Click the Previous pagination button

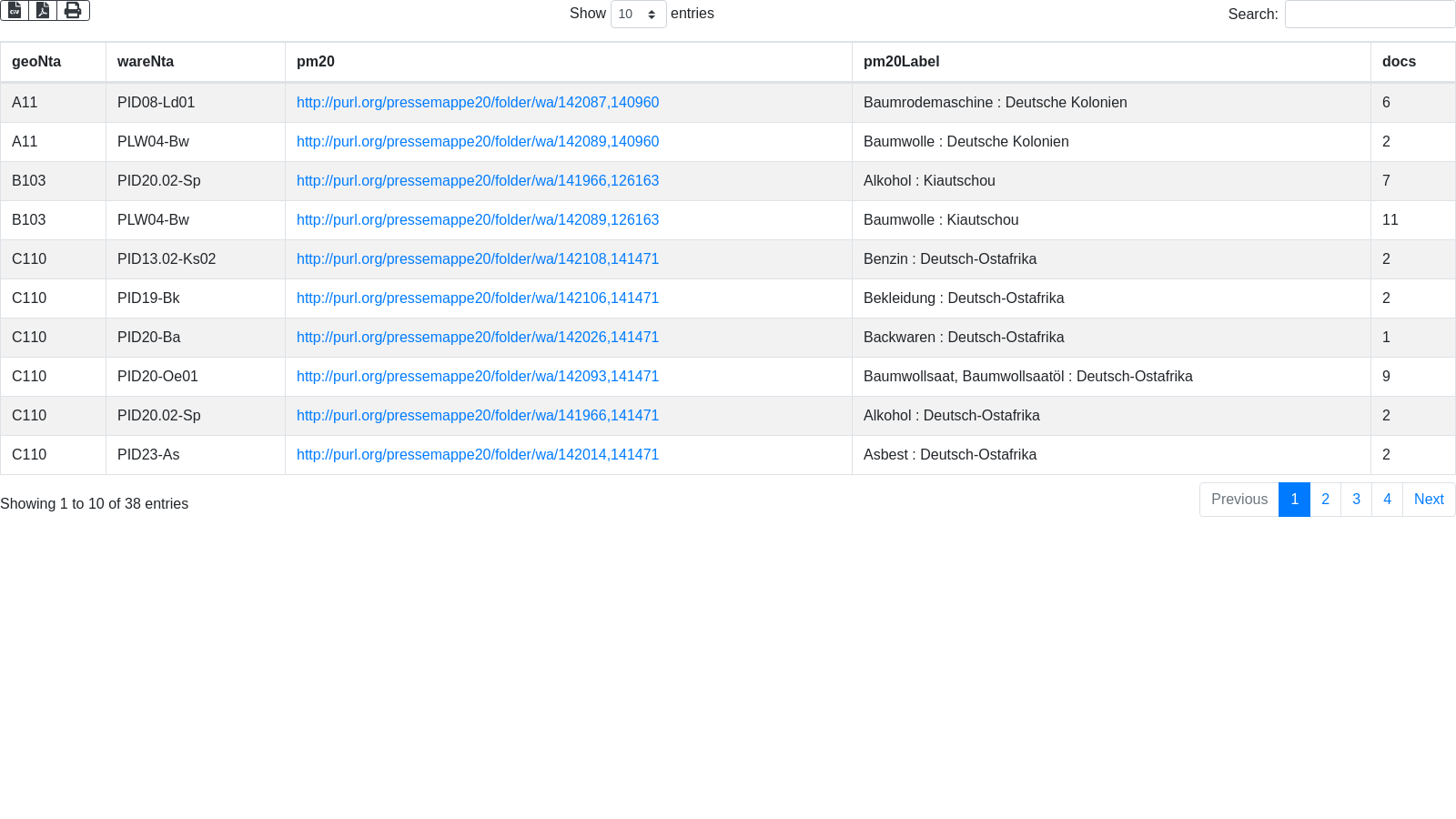tap(1239, 500)
